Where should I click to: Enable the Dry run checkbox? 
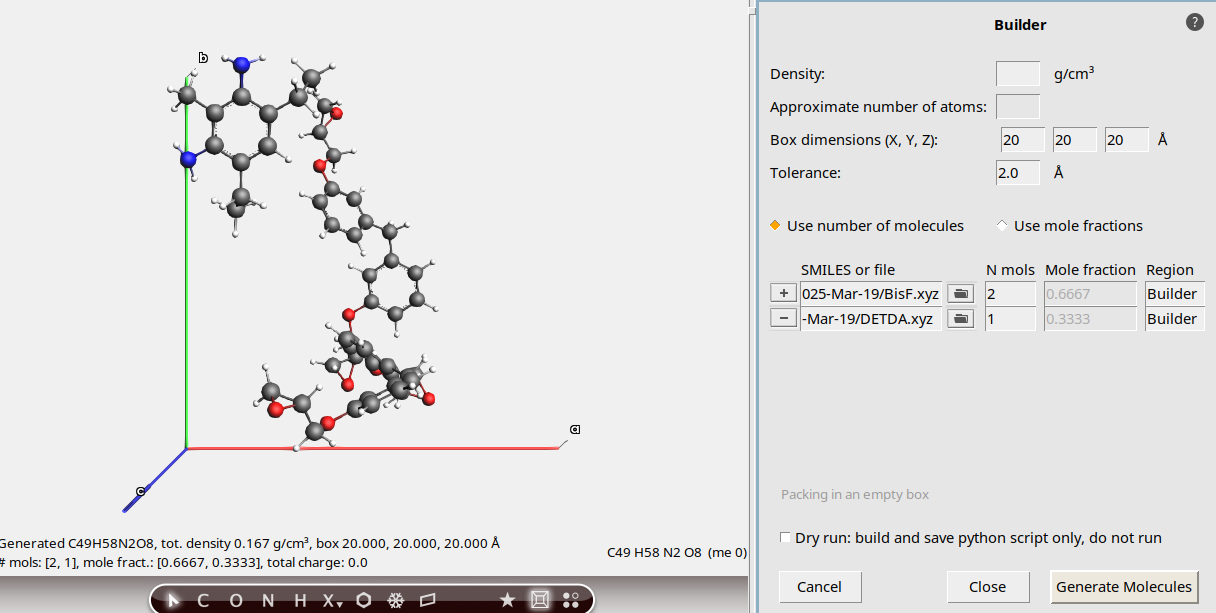coord(785,537)
